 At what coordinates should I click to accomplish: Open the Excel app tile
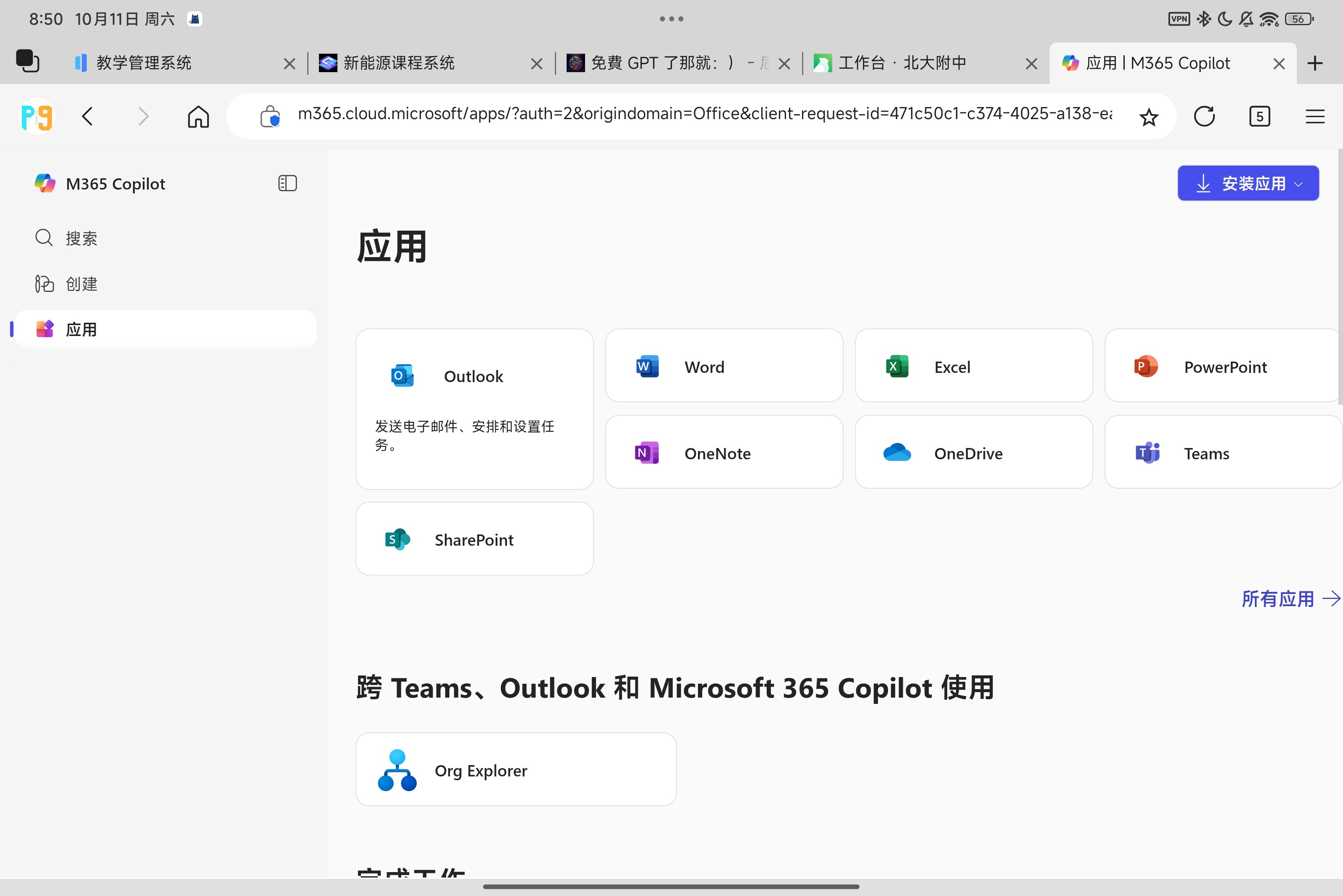973,366
